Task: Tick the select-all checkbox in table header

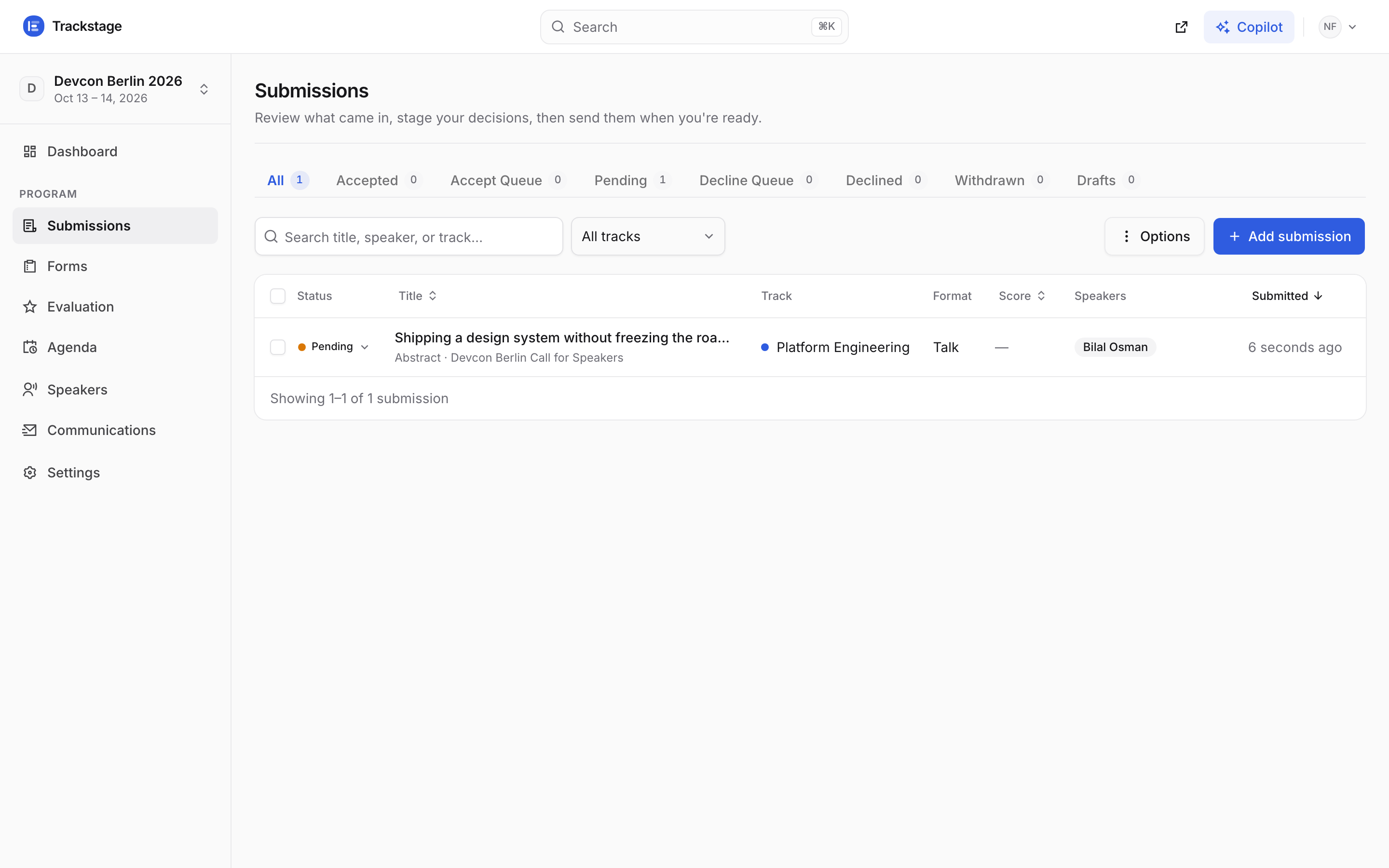Action: click(x=278, y=296)
